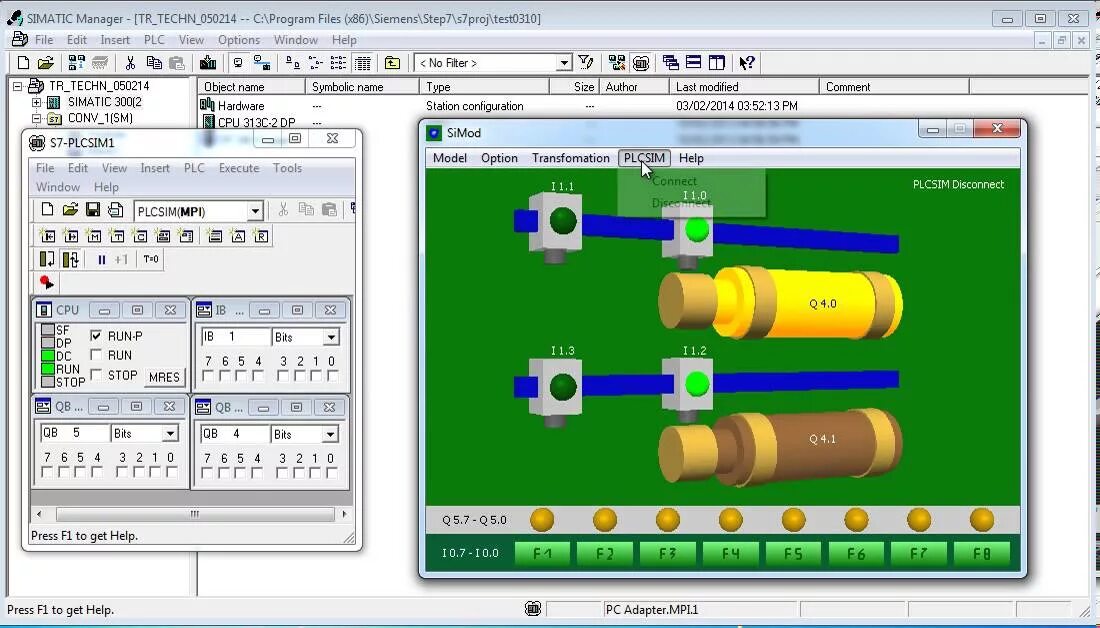Check the STOP checkbox in CPU panel
1100x628 pixels.
[96, 375]
